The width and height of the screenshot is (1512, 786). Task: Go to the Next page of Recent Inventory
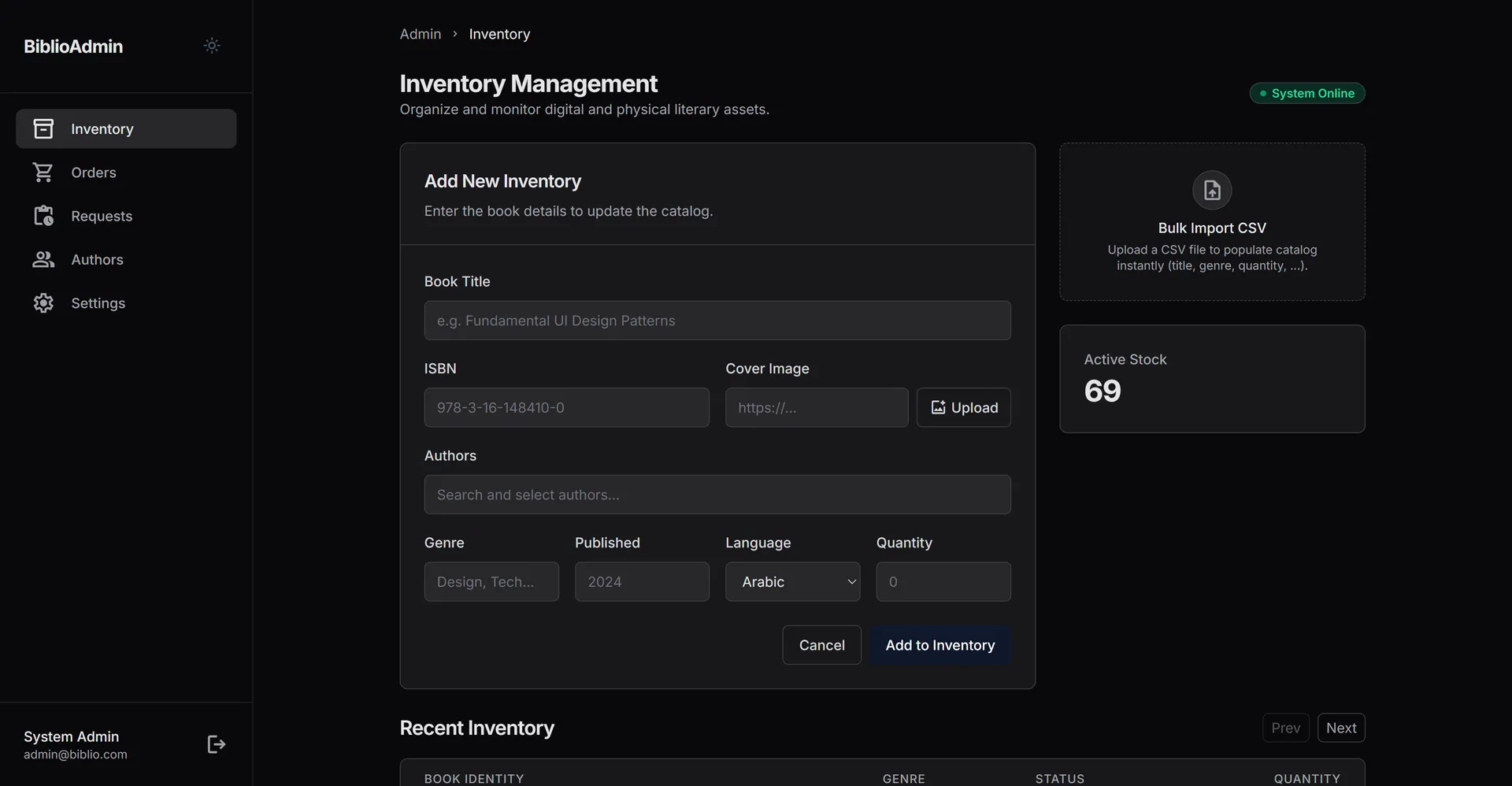(x=1340, y=728)
